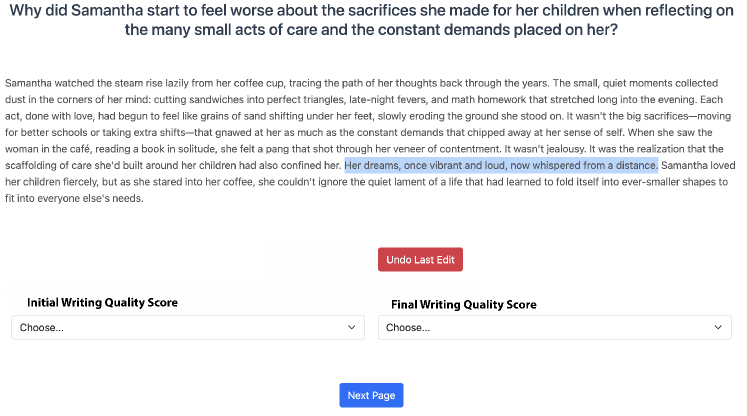Go to the Next Page
747x416 pixels.
pos(371,396)
